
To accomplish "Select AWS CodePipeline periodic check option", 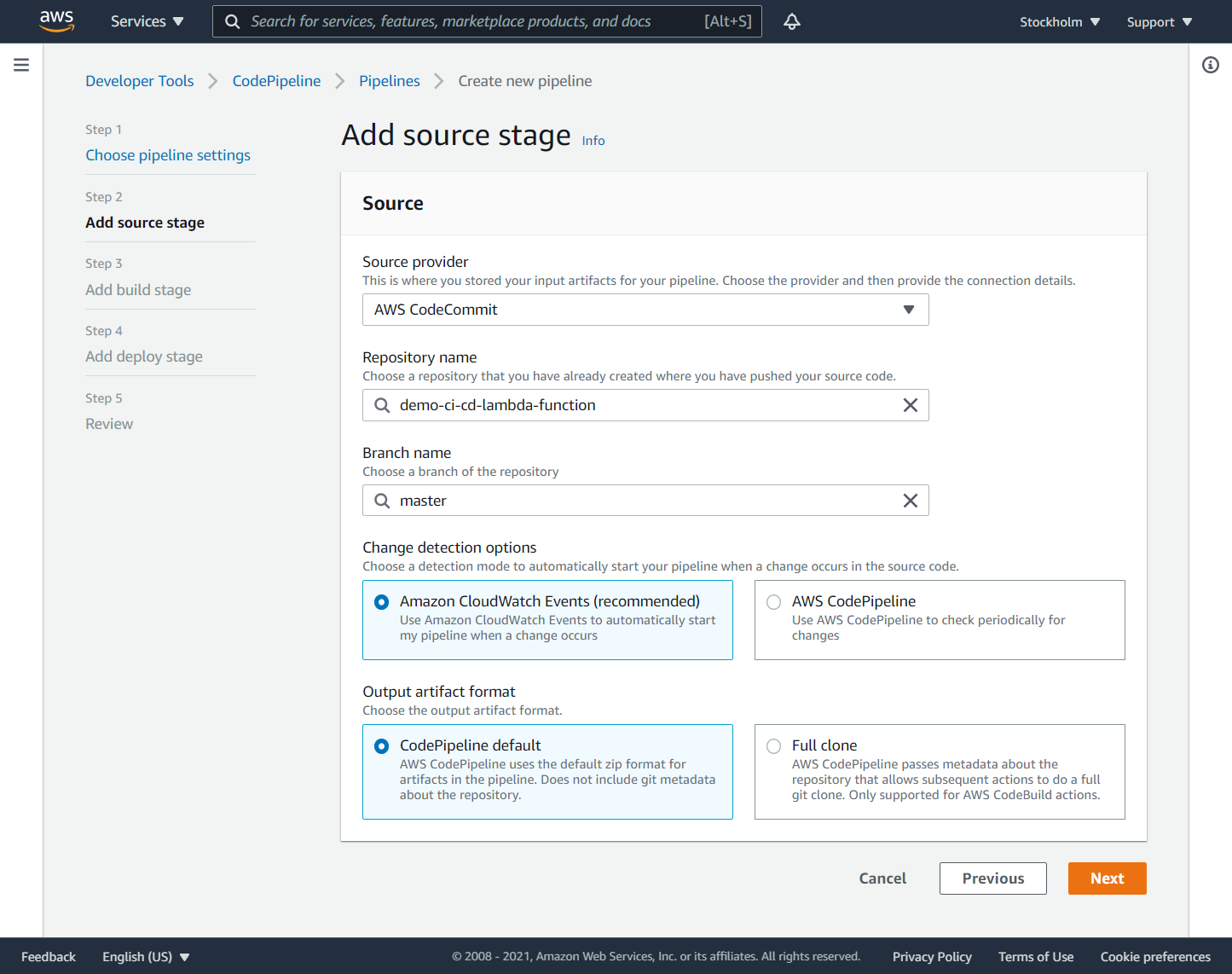I will click(940, 620).
